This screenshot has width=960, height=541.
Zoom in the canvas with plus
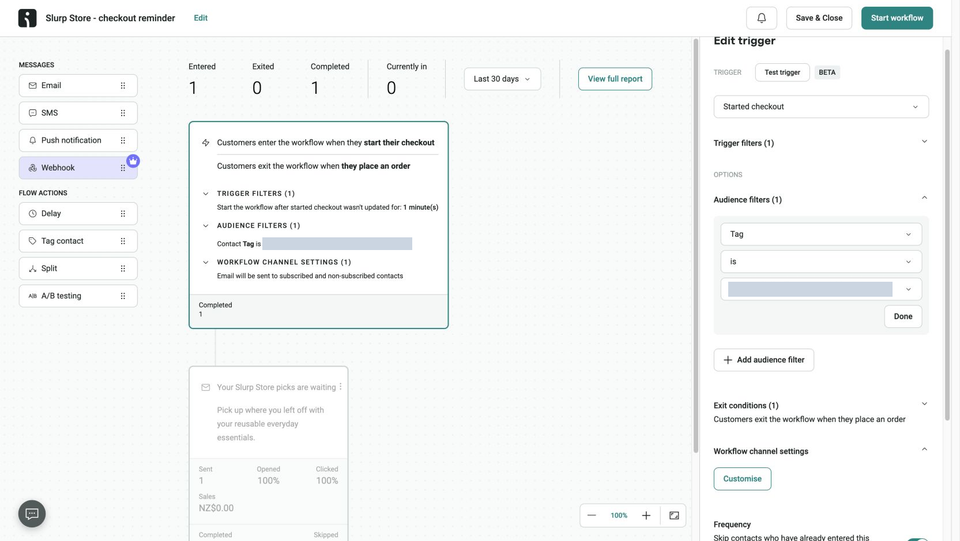pyautogui.click(x=646, y=515)
